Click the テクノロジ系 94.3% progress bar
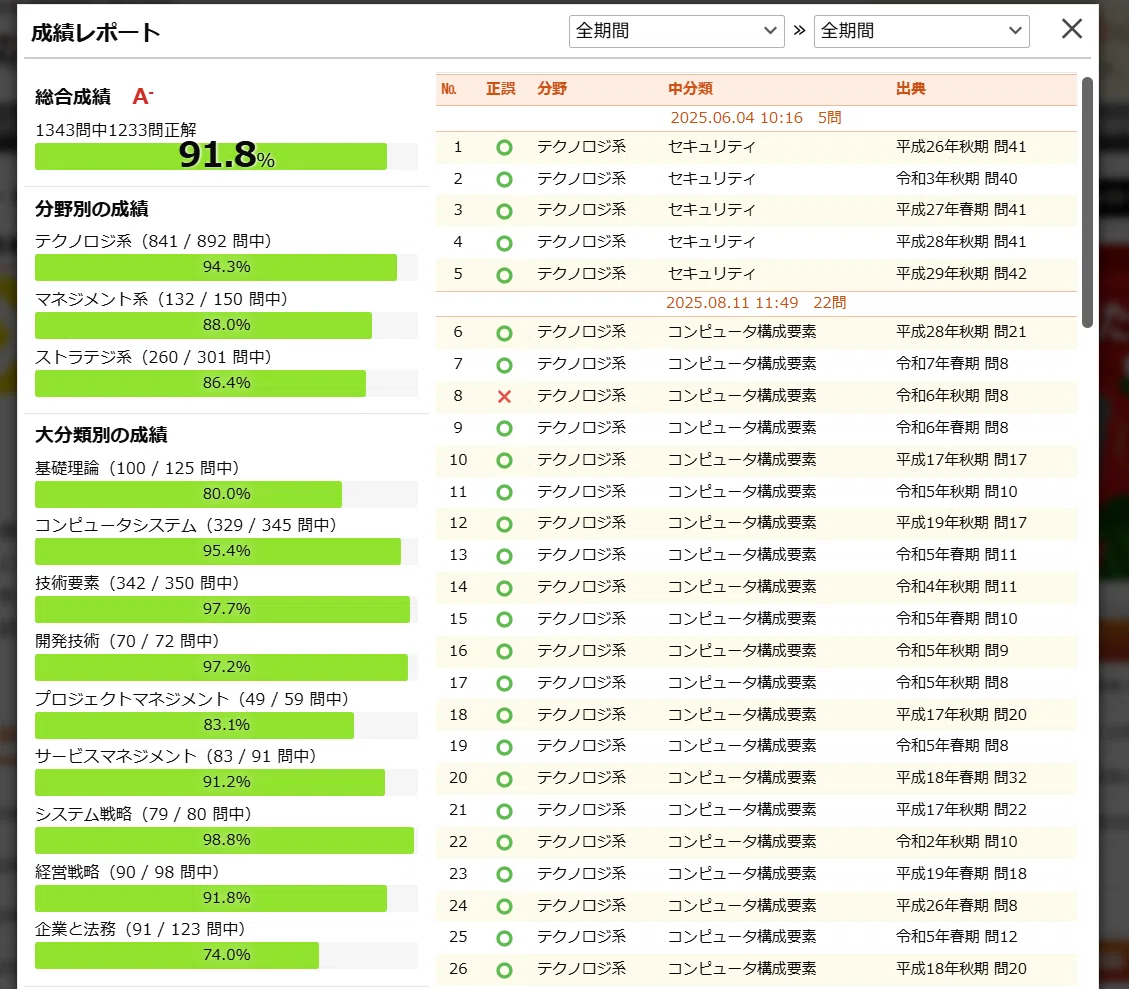This screenshot has height=989, width=1129. [226, 267]
